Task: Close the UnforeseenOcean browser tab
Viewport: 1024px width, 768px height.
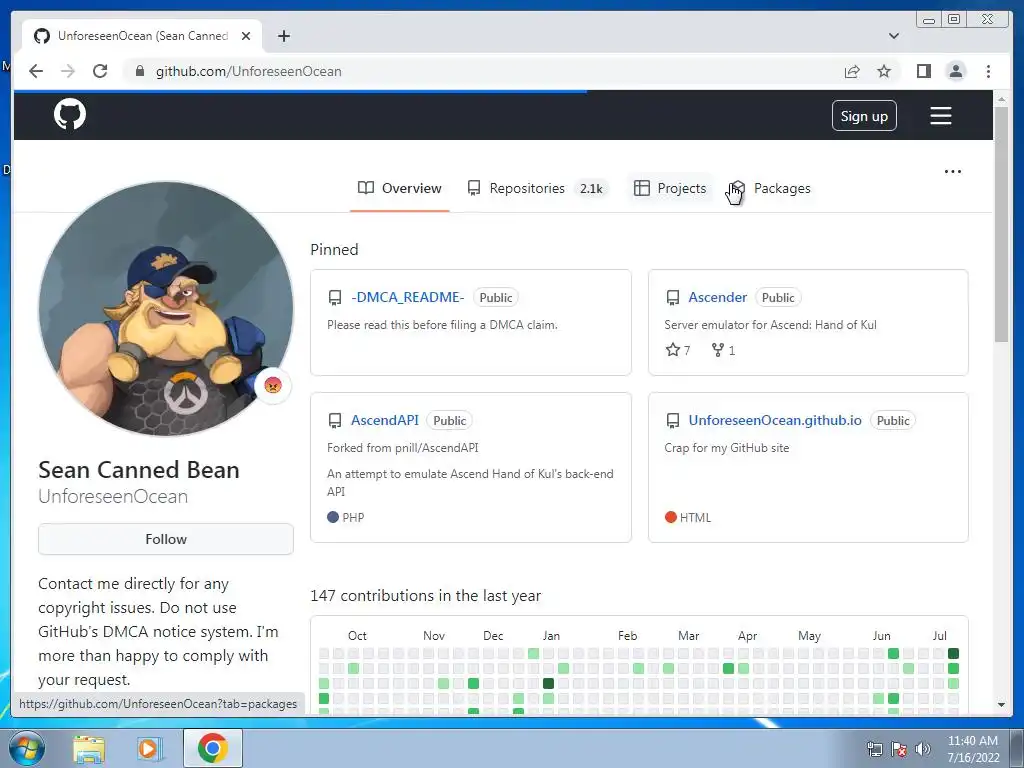Action: (x=246, y=36)
